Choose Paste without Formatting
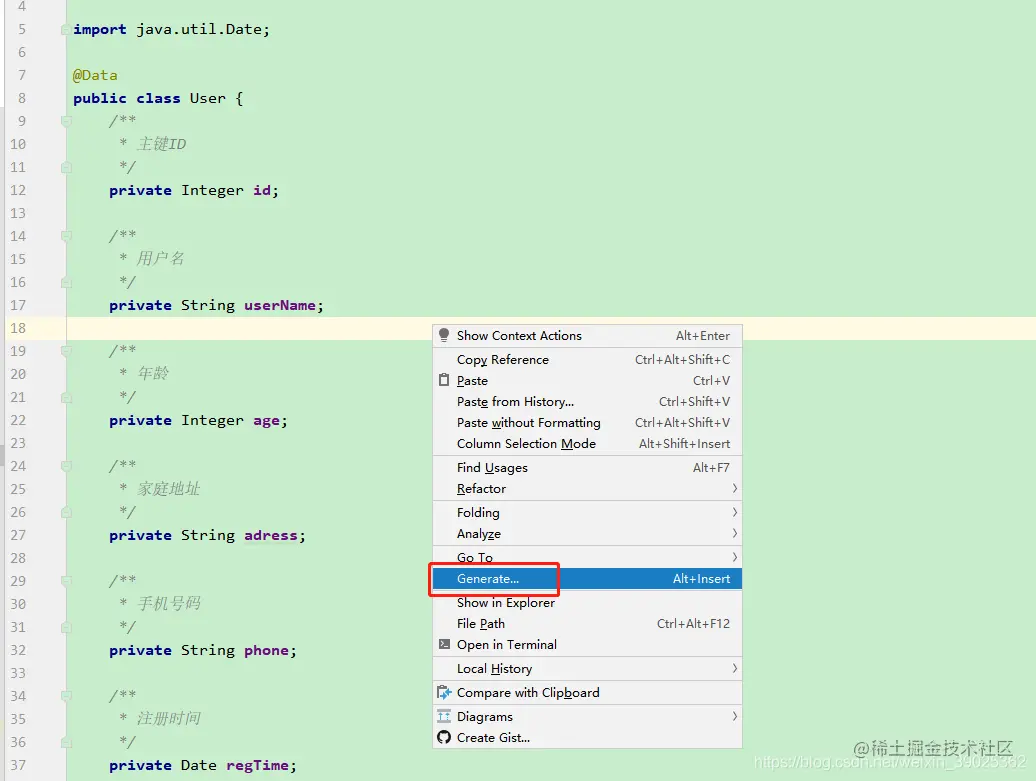Screen dimensions: 1036x781 click(x=587, y=423)
